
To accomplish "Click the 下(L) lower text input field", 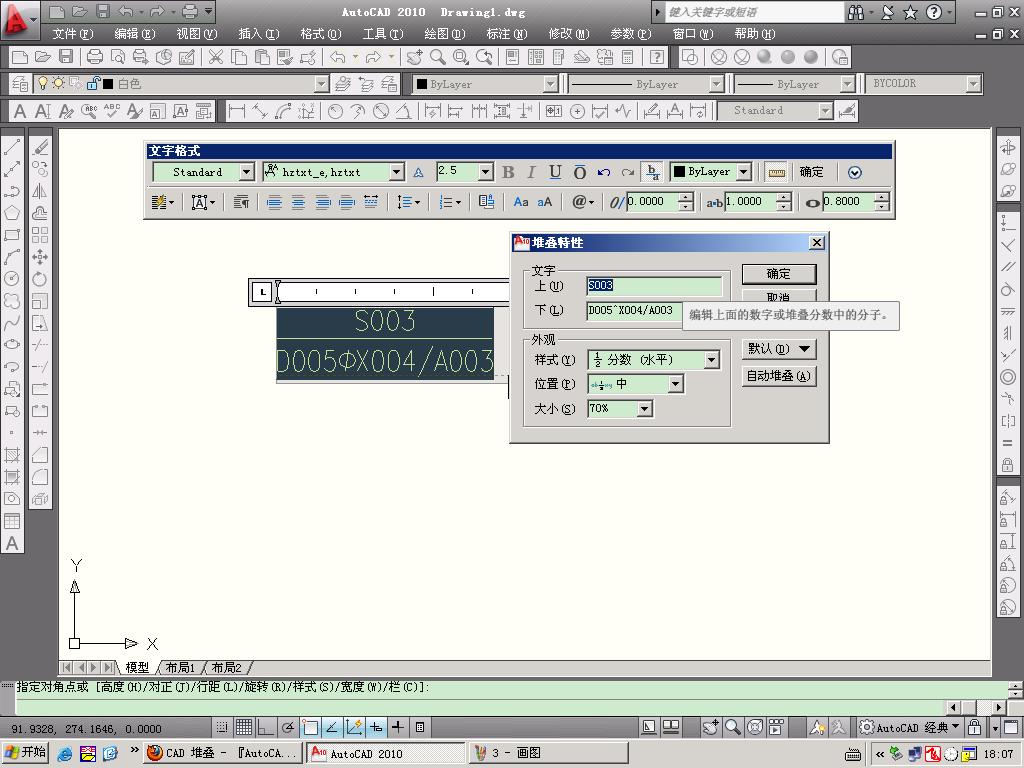I will (634, 310).
